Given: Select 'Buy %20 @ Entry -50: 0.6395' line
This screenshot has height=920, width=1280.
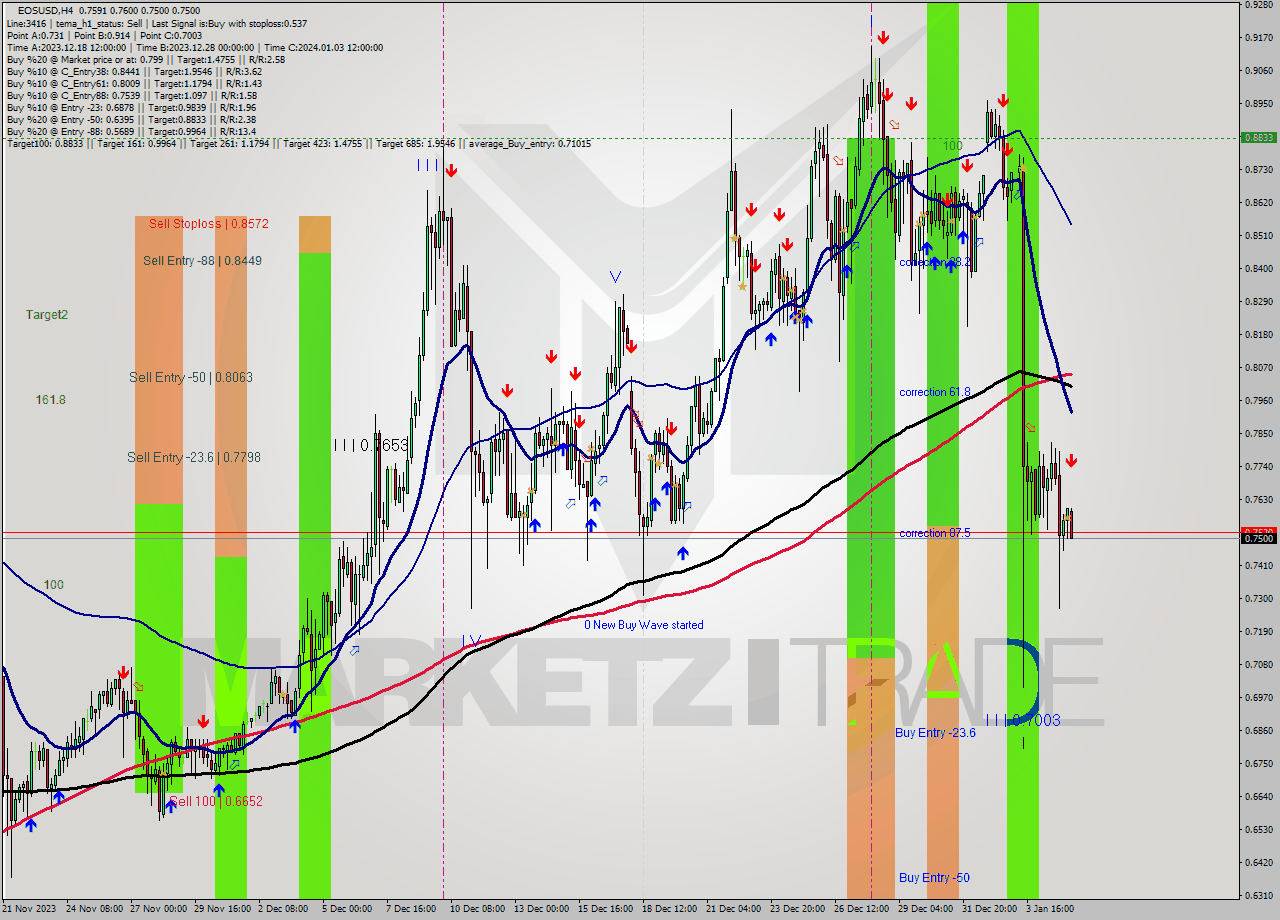Looking at the screenshot, I should tap(131, 119).
